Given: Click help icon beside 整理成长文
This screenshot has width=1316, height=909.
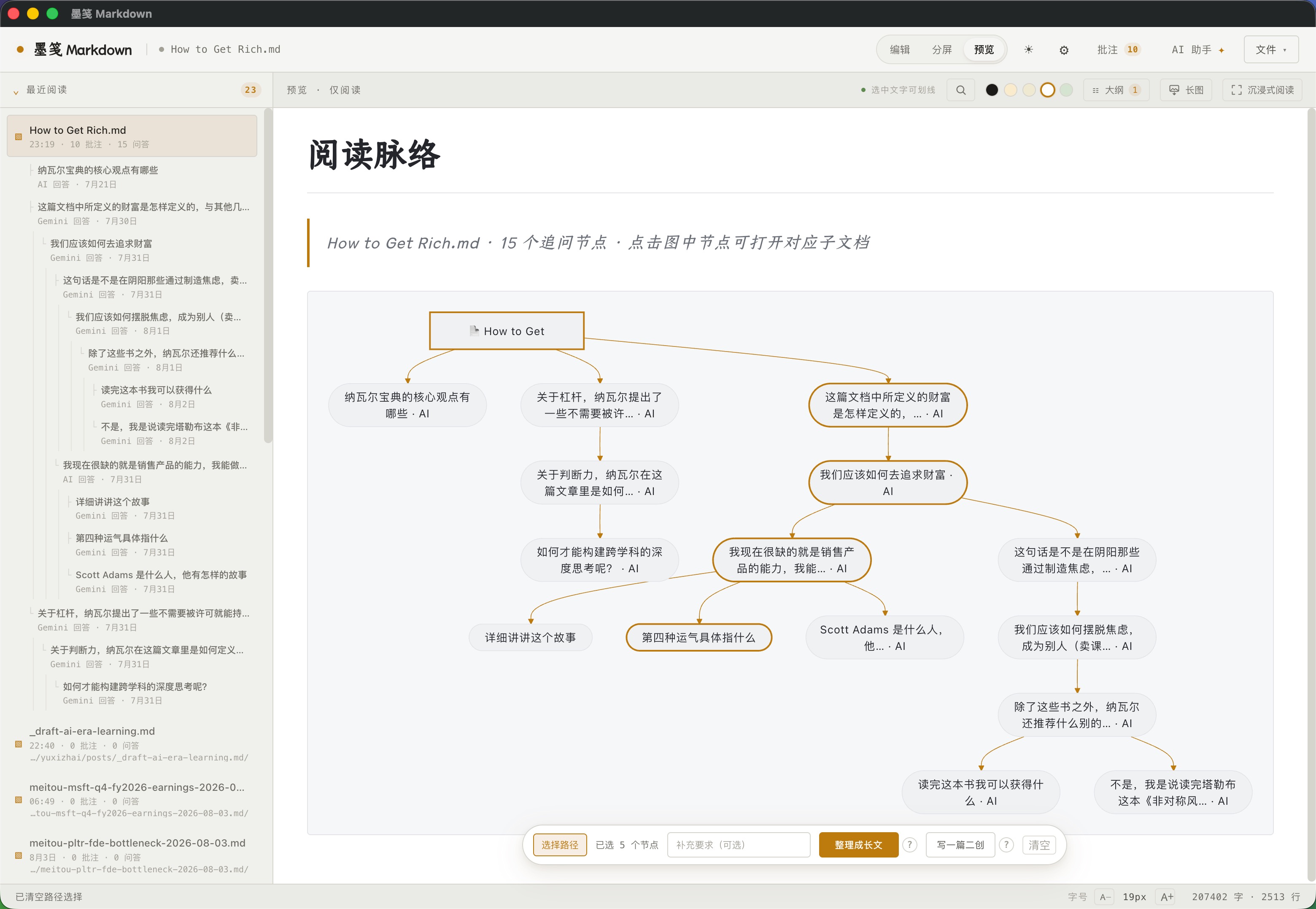Looking at the screenshot, I should 909,844.
